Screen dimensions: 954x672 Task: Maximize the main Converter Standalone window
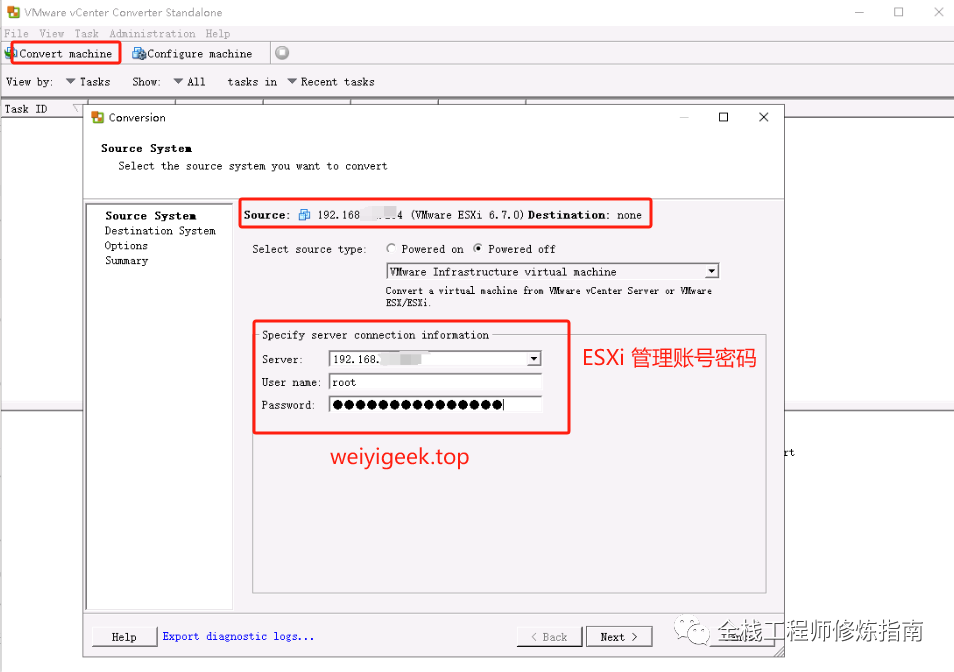(898, 12)
